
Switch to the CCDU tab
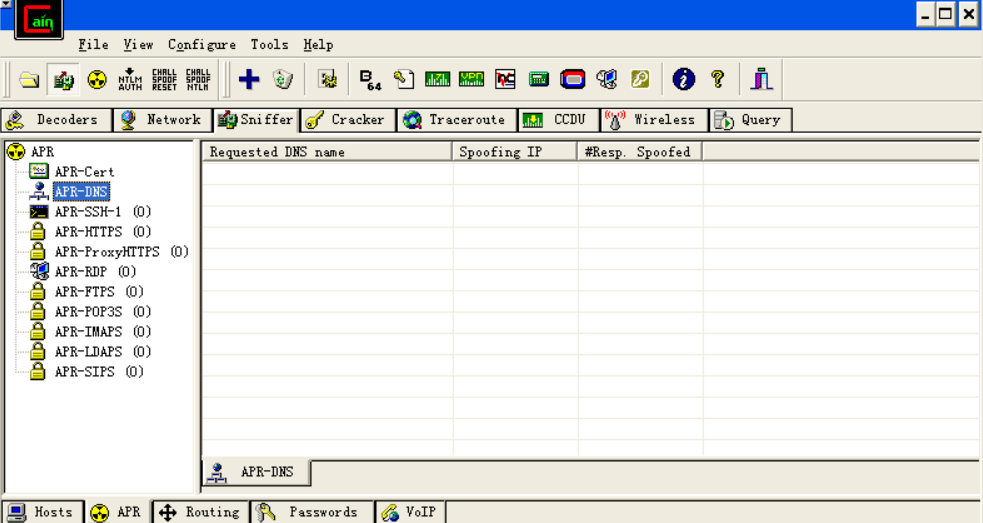(559, 120)
